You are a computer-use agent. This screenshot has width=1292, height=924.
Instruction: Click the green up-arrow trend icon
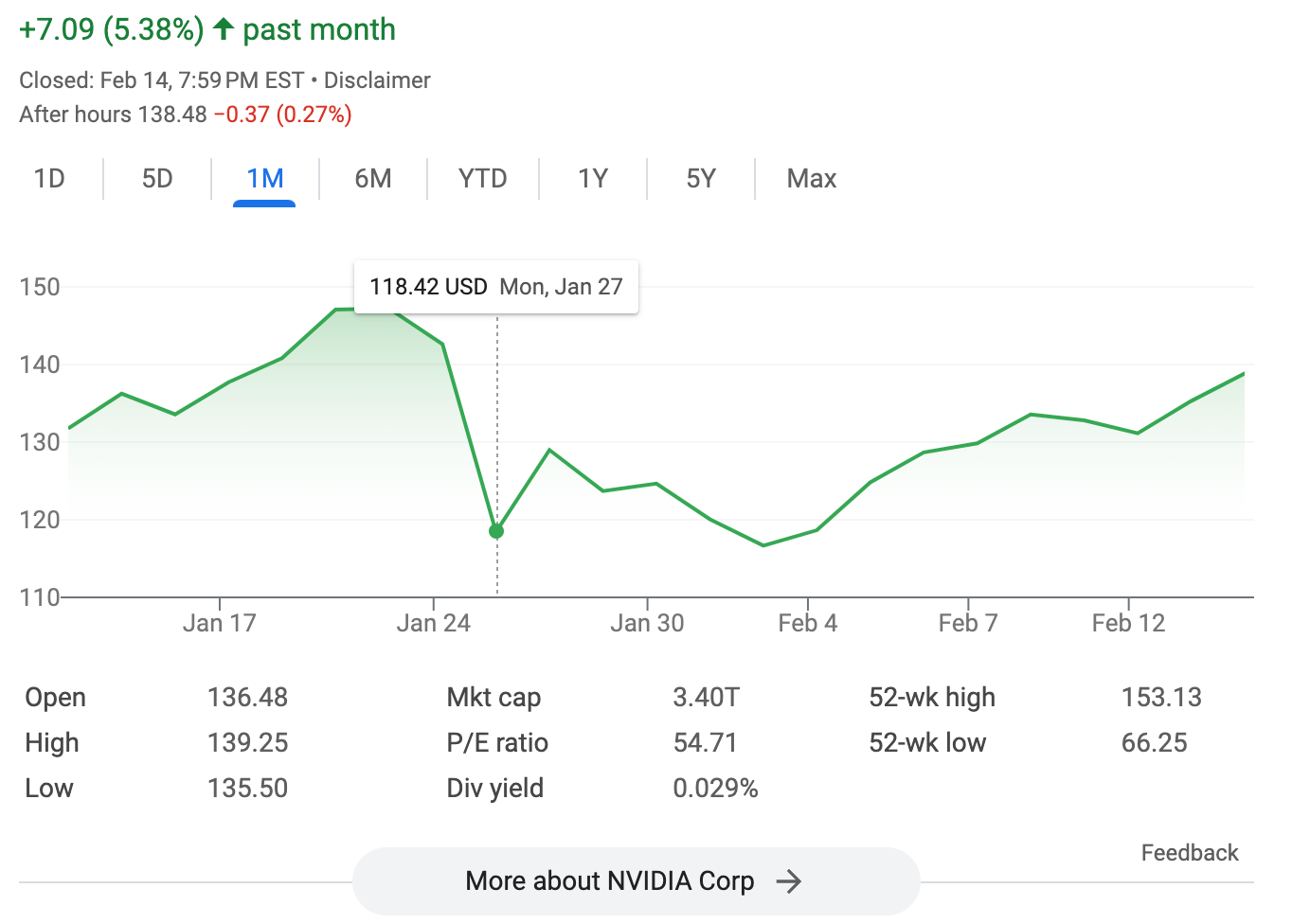click(x=223, y=29)
